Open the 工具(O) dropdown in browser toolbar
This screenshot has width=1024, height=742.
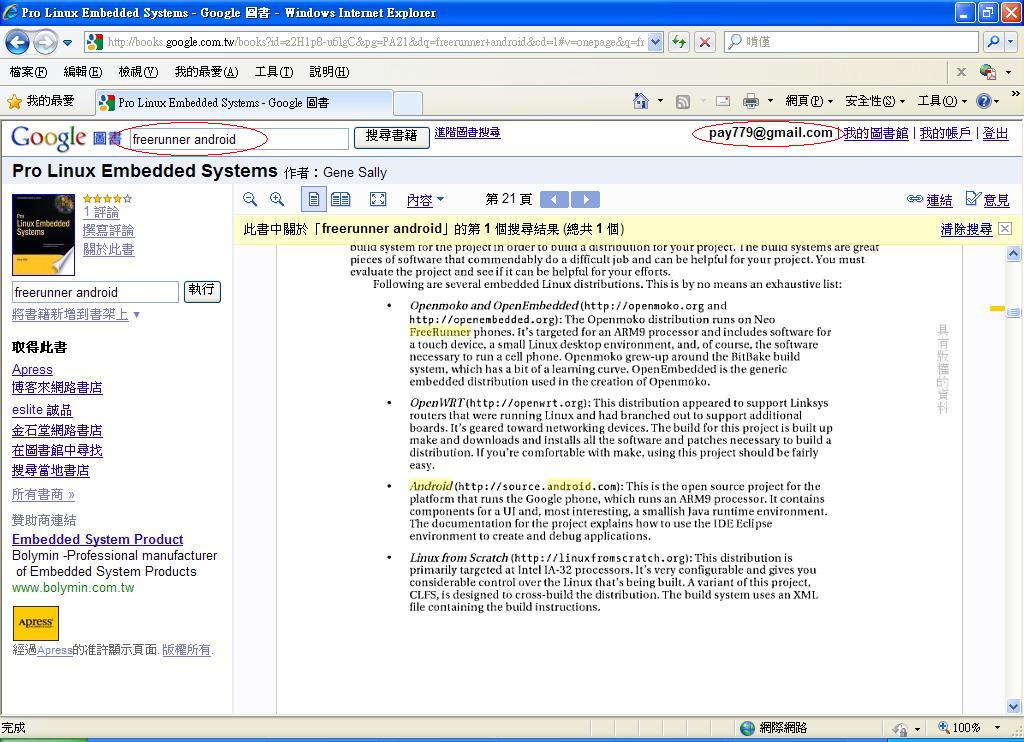tap(938, 102)
